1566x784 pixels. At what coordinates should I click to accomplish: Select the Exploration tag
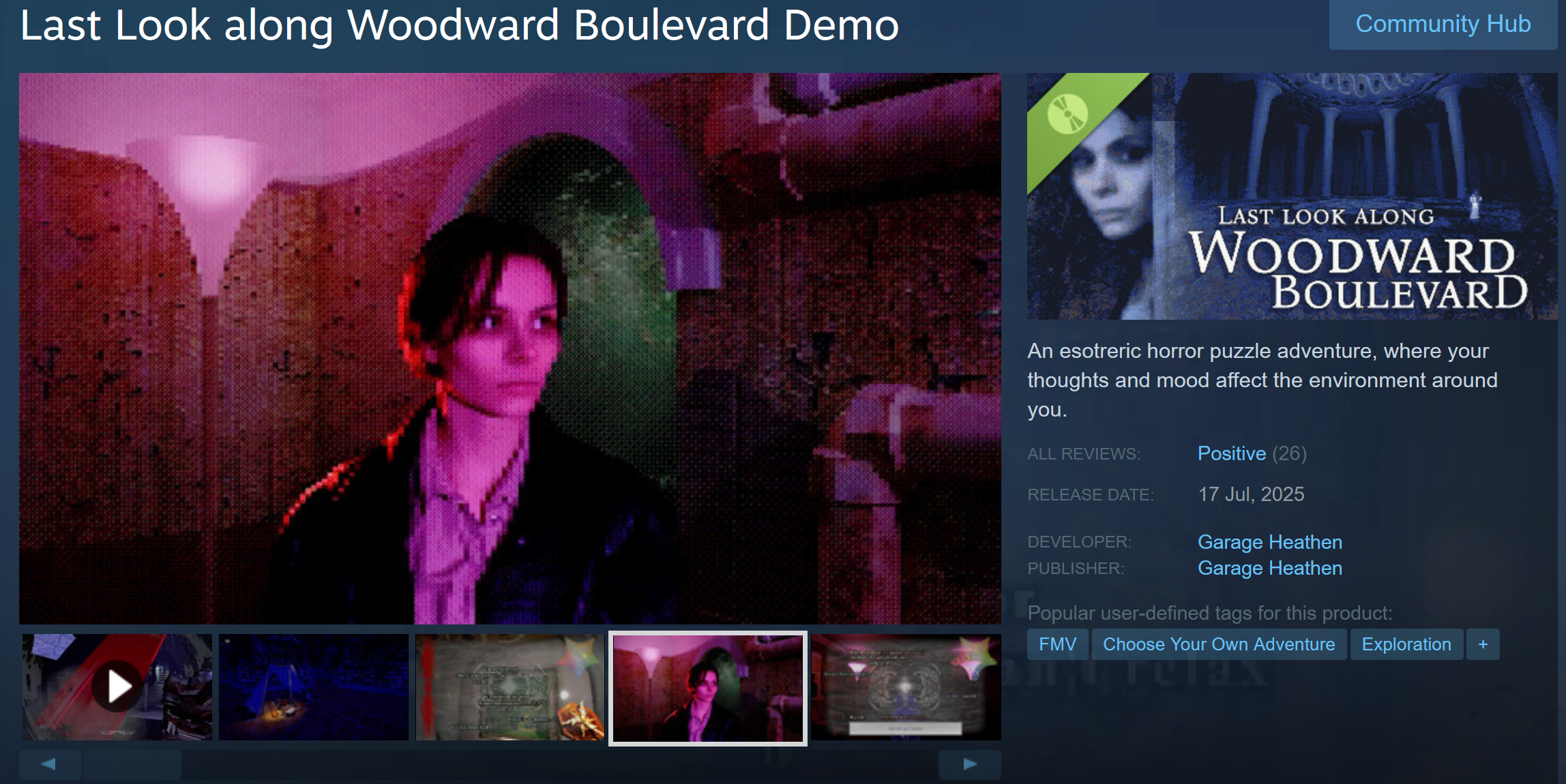coord(1406,644)
